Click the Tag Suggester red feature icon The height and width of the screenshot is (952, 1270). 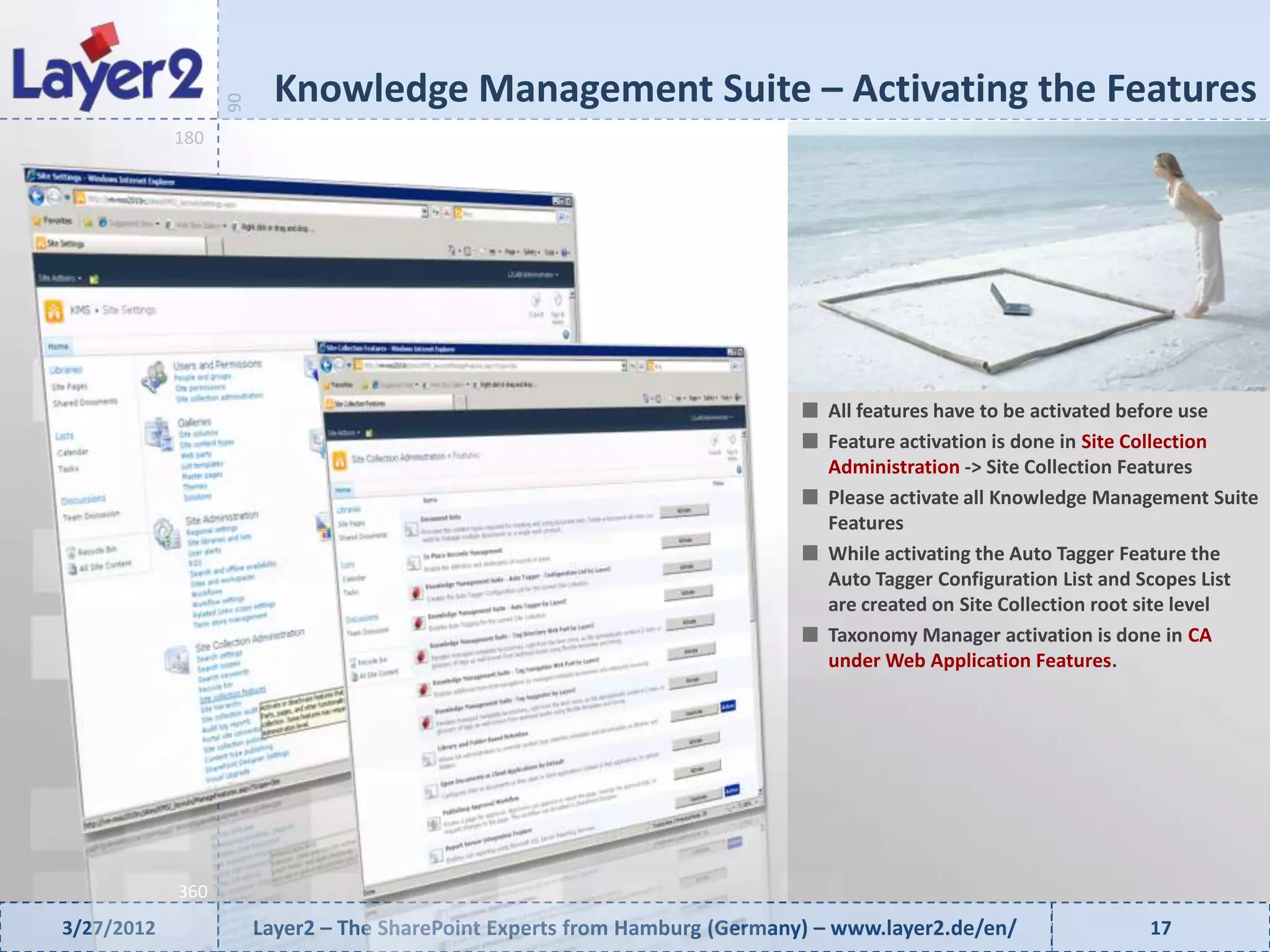coord(426,722)
